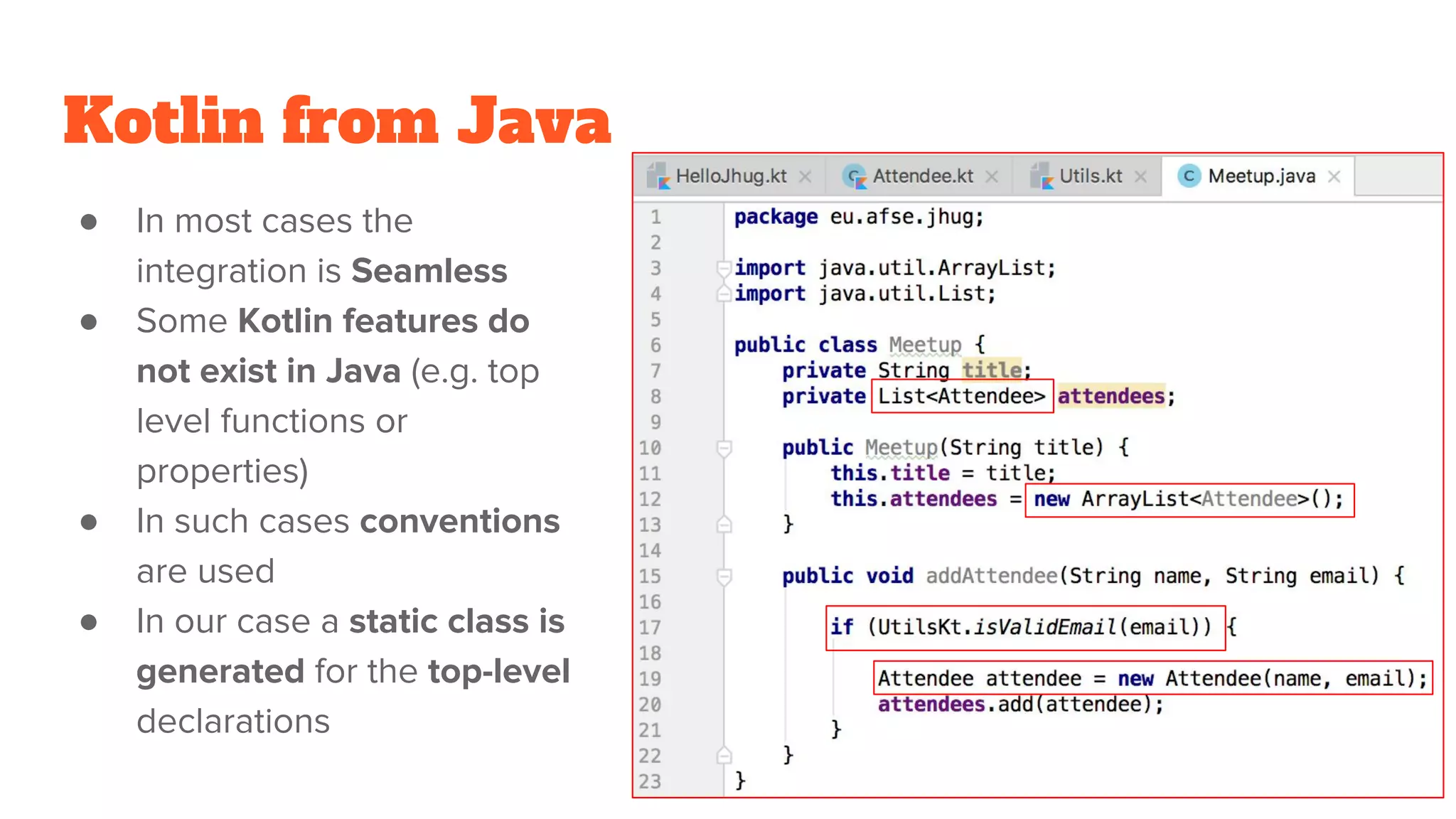The height and width of the screenshot is (819, 1456).
Task: Click the highlighted attendees field on line 8
Action: pyautogui.click(x=1111, y=396)
